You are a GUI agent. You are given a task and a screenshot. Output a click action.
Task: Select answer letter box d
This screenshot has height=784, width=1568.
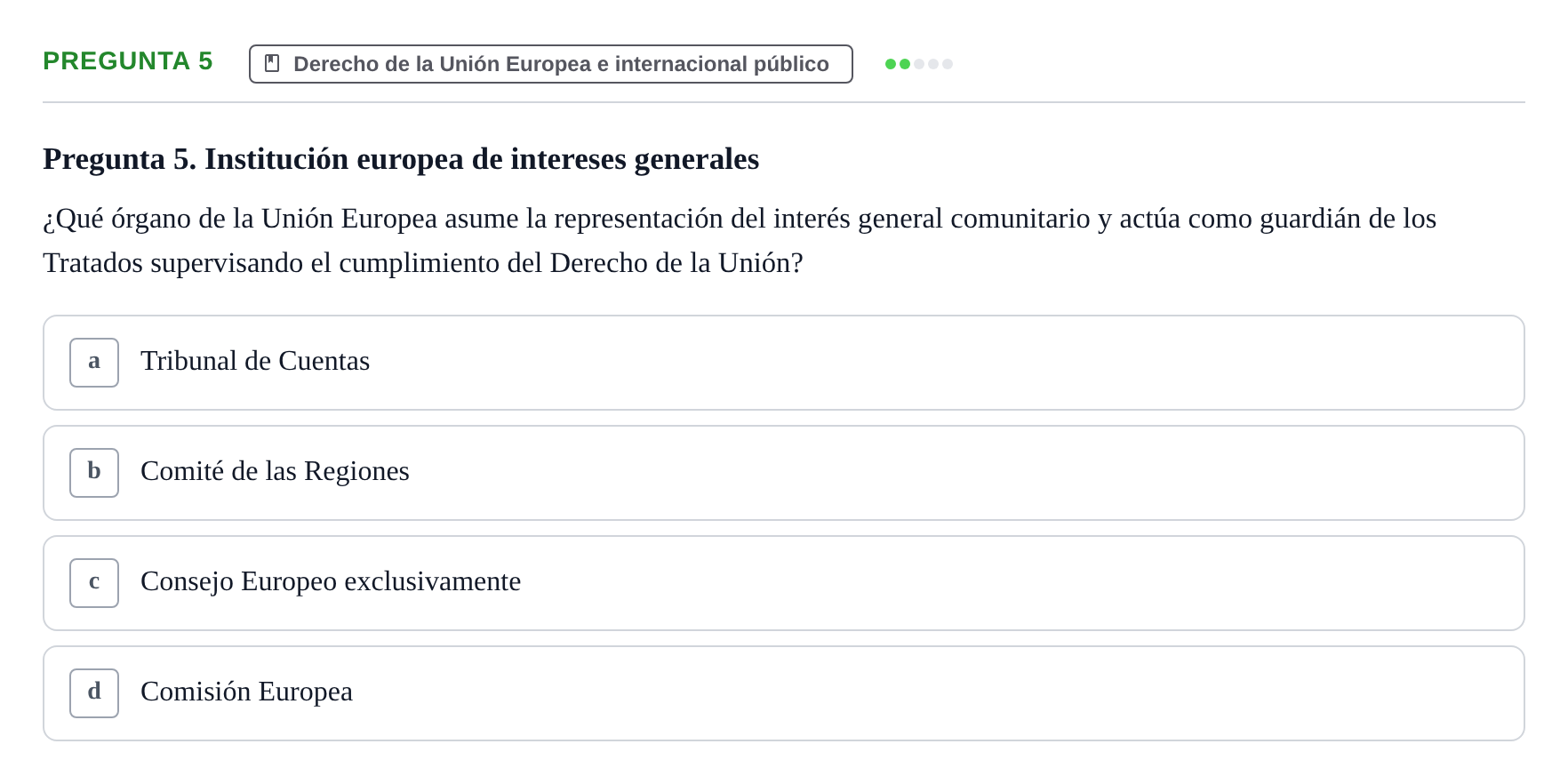point(94,693)
